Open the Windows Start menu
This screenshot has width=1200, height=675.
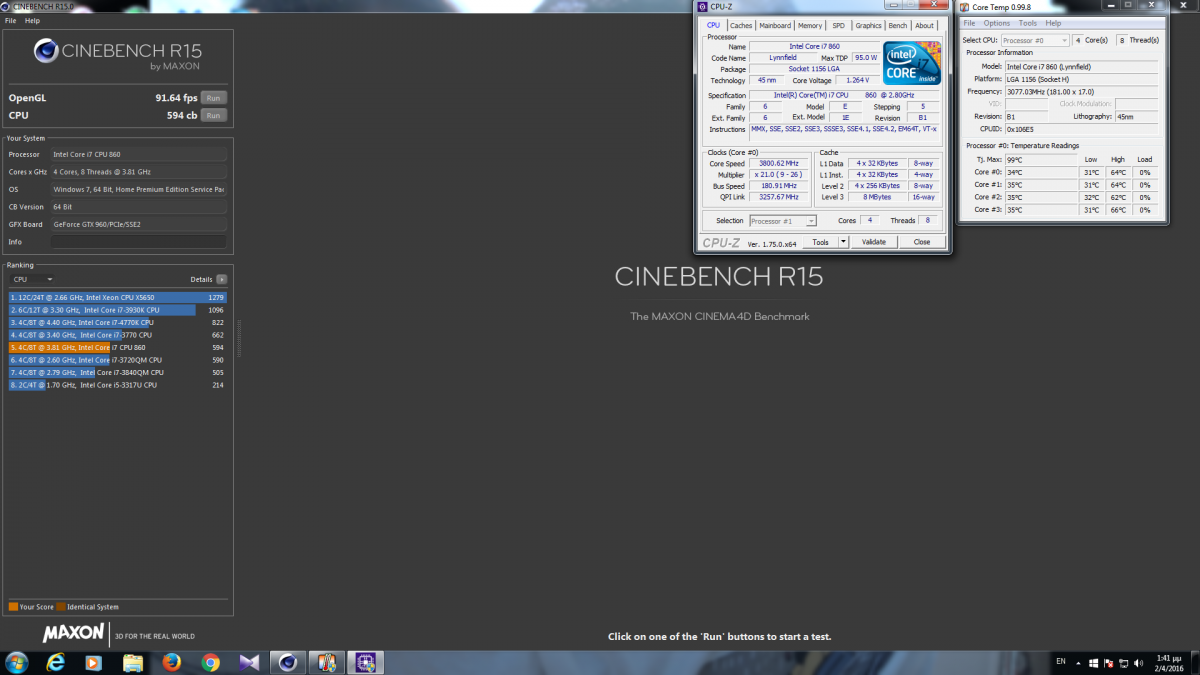coord(17,662)
